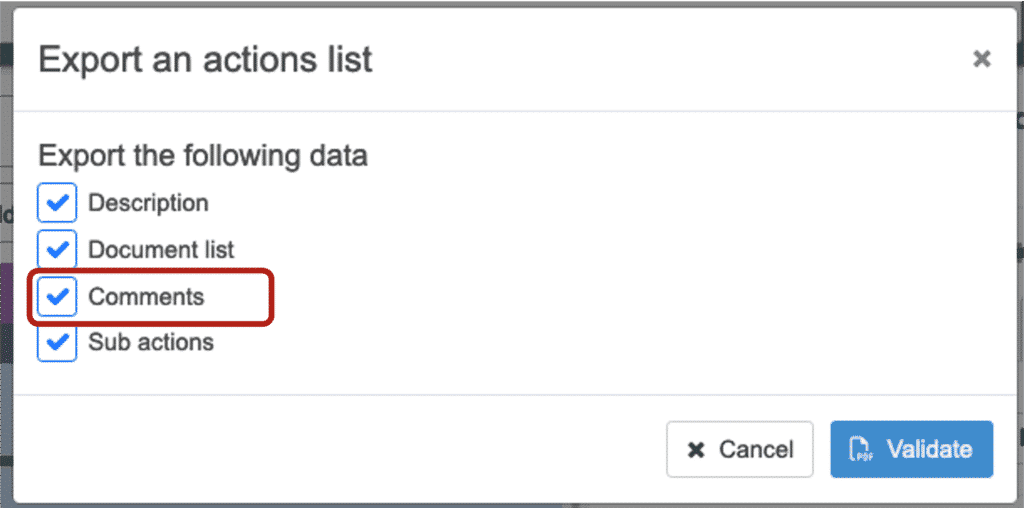
Task: Click the blue checkmark beside Sub actions
Action: (57, 342)
